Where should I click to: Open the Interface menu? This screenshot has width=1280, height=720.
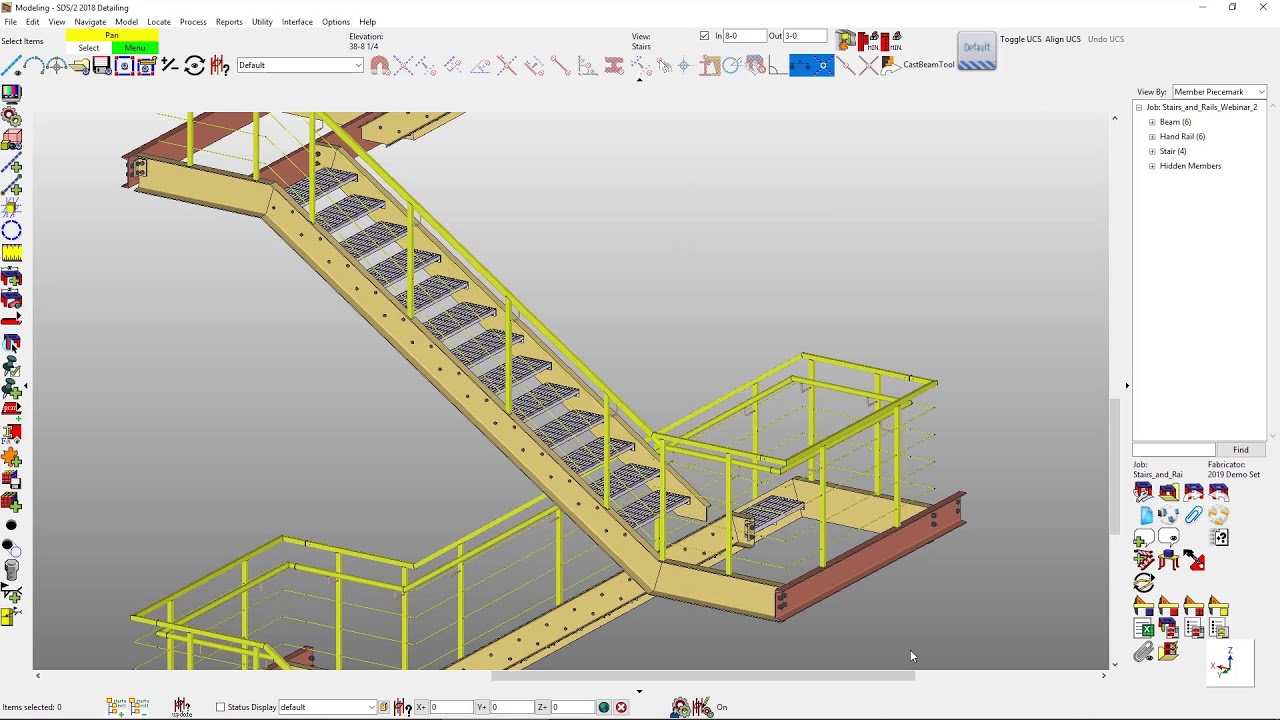pos(297,22)
